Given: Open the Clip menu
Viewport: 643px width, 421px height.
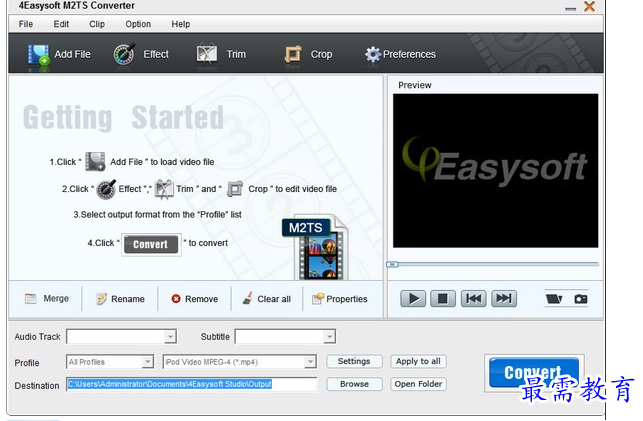Looking at the screenshot, I should coord(97,24).
